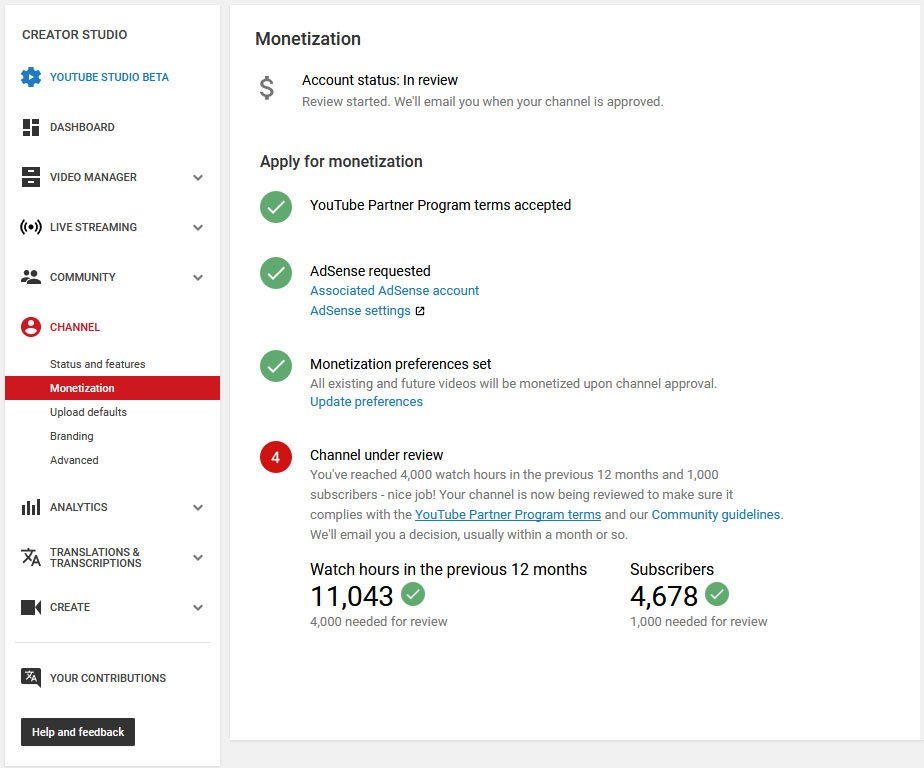
Task: Click the 4,678 subscribers value
Action: 664,596
